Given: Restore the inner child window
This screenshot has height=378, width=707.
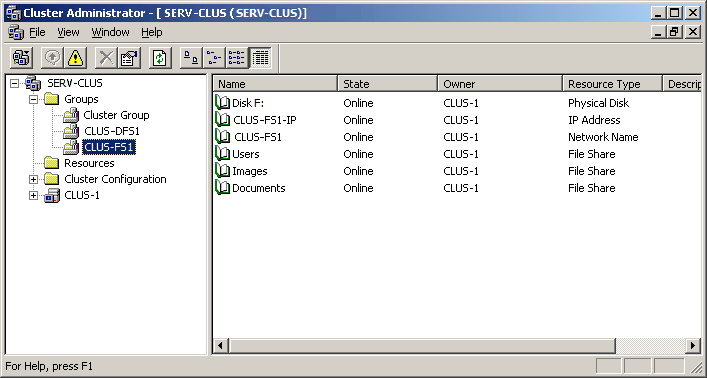Looking at the screenshot, I should click(674, 32).
